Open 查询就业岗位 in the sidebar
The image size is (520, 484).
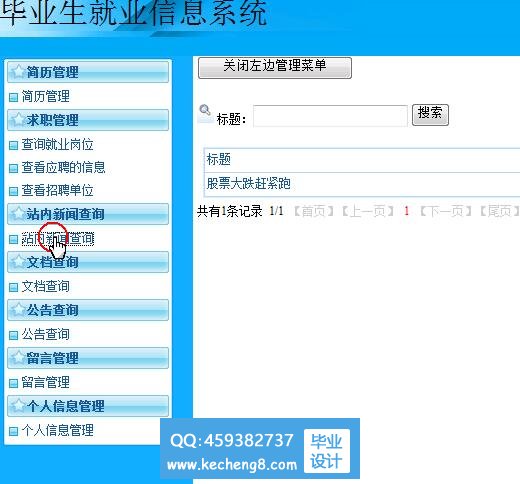(x=57, y=145)
